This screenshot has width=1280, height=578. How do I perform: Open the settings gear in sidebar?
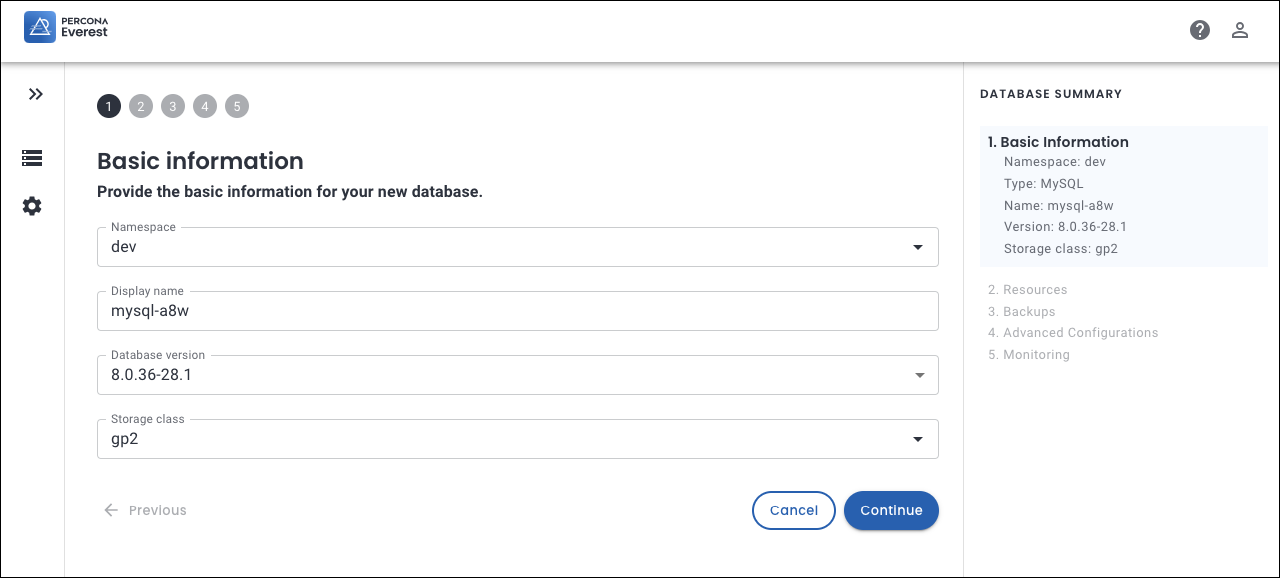point(32,206)
